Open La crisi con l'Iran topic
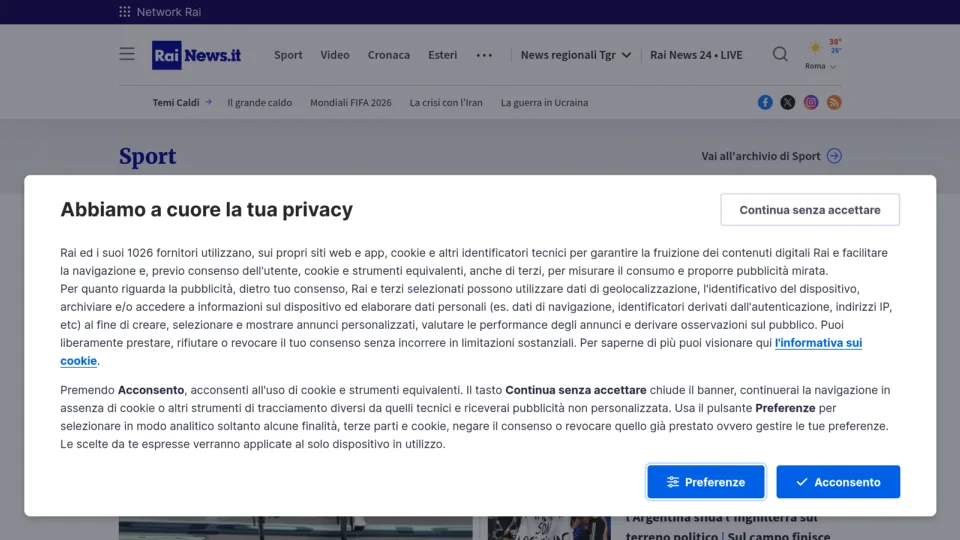Image resolution: width=960 pixels, height=540 pixels. pyautogui.click(x=446, y=102)
